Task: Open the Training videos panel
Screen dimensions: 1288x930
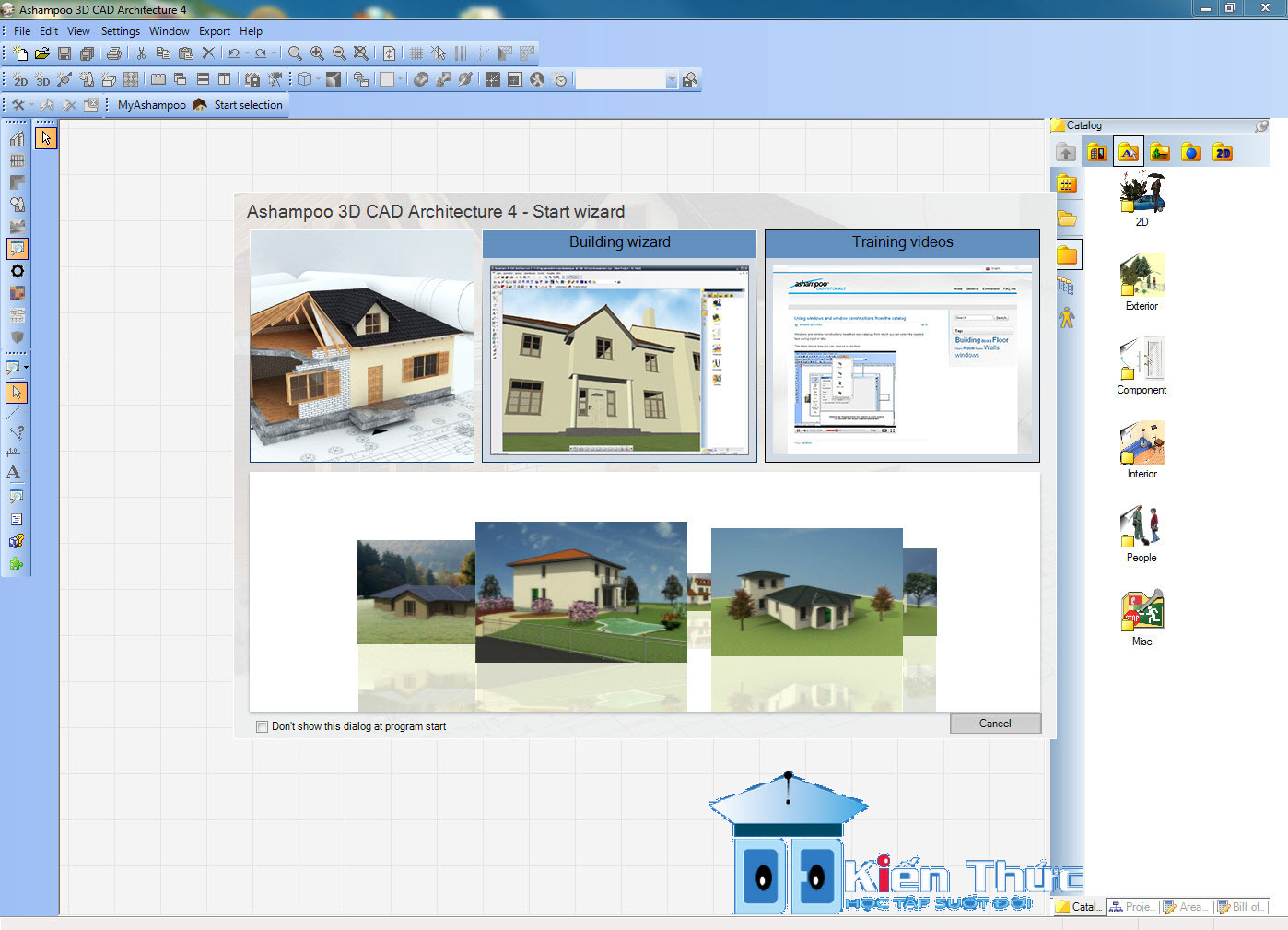Action: 902,346
